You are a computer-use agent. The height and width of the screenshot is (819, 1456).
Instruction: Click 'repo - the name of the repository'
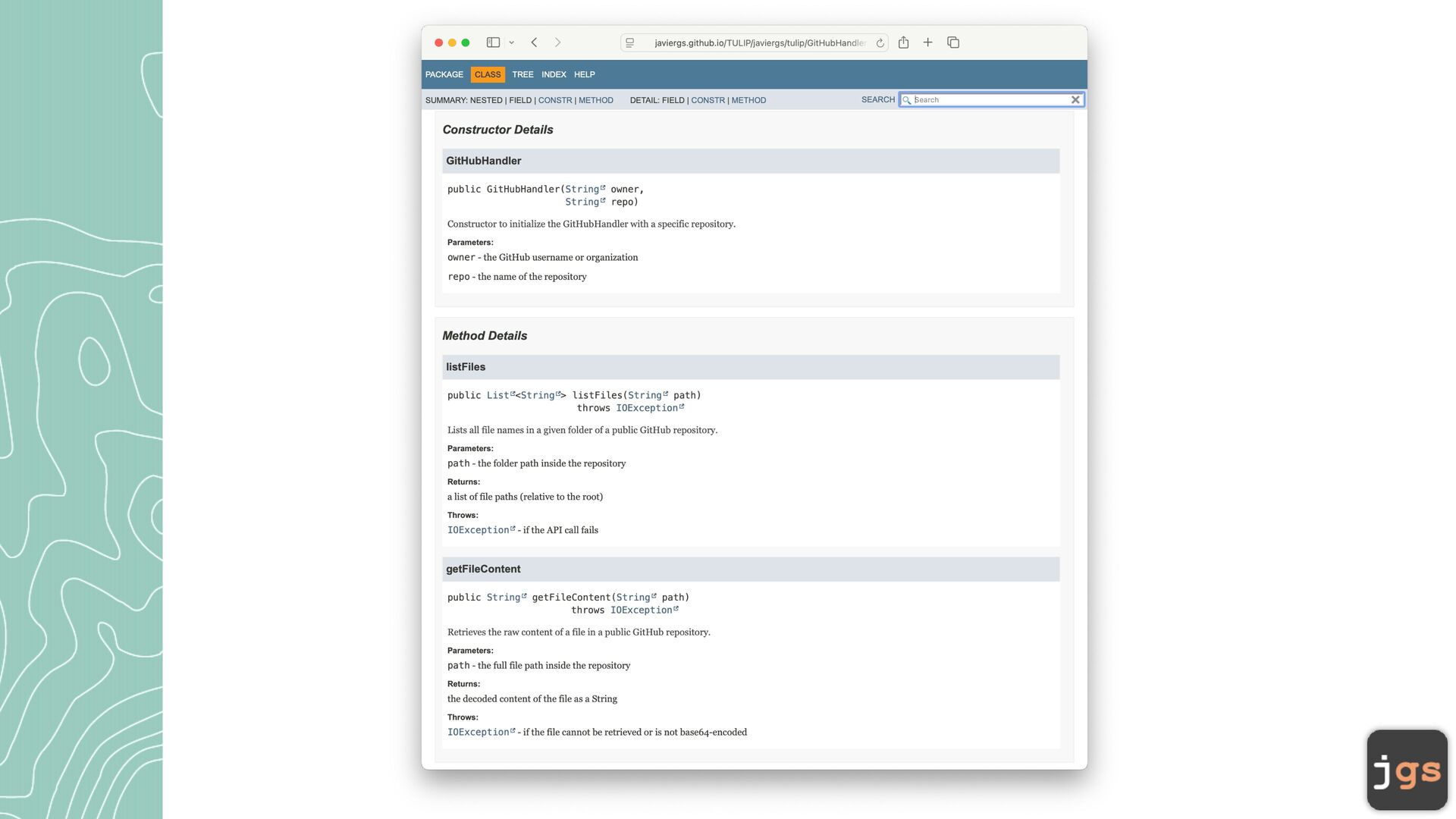(517, 277)
